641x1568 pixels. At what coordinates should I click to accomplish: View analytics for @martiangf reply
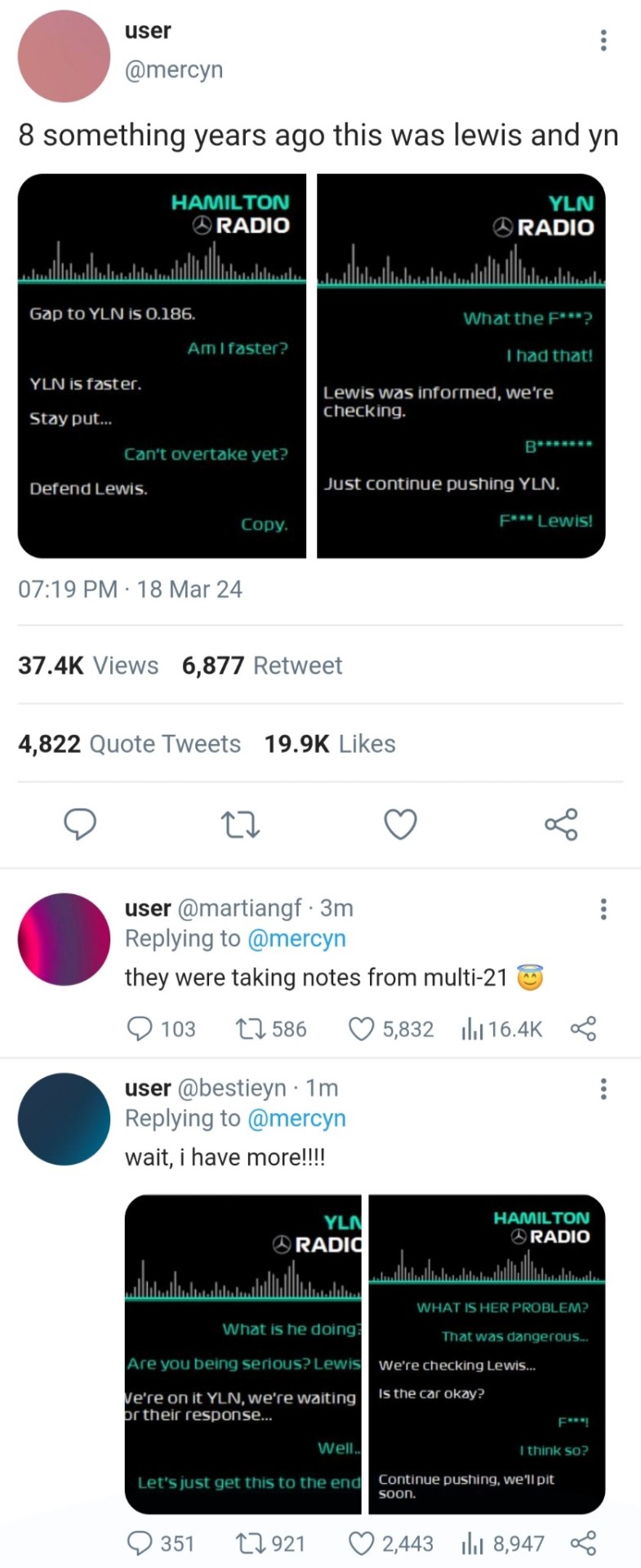click(472, 1029)
